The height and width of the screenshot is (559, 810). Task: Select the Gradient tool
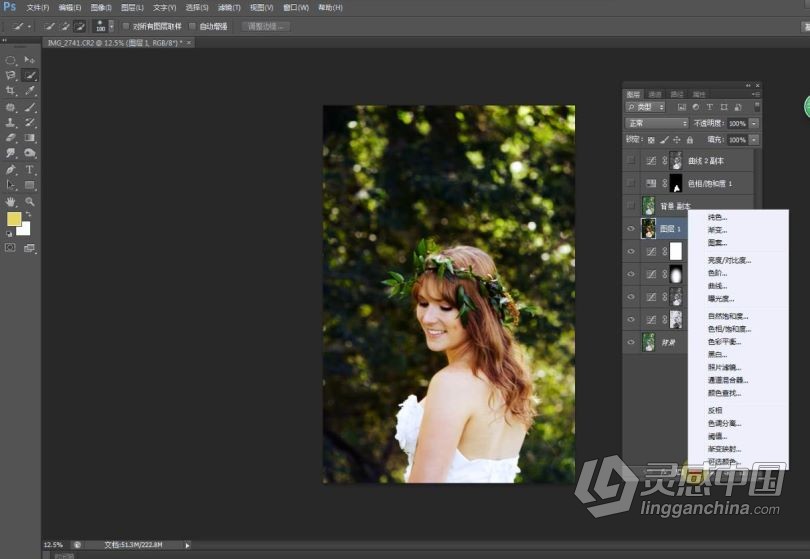29,138
